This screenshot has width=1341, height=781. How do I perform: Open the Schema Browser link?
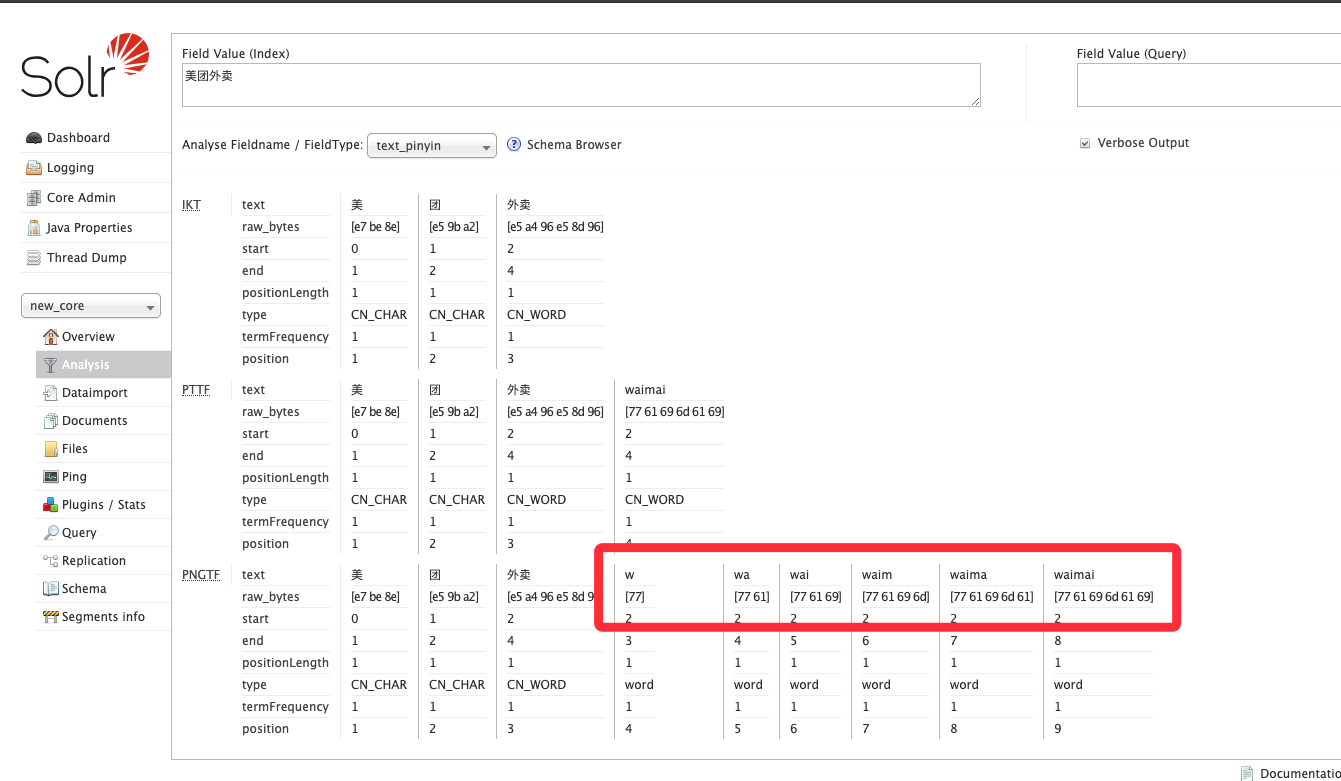tap(574, 145)
